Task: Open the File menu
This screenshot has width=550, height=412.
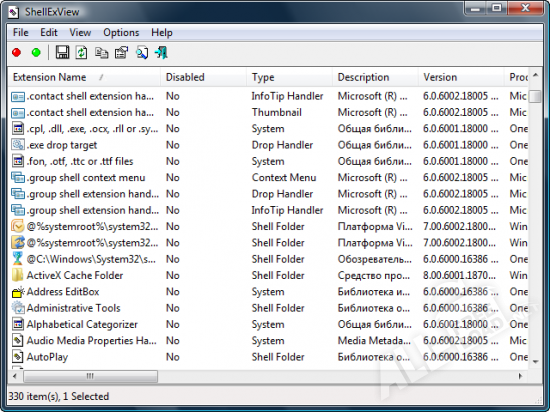Action: [20, 33]
